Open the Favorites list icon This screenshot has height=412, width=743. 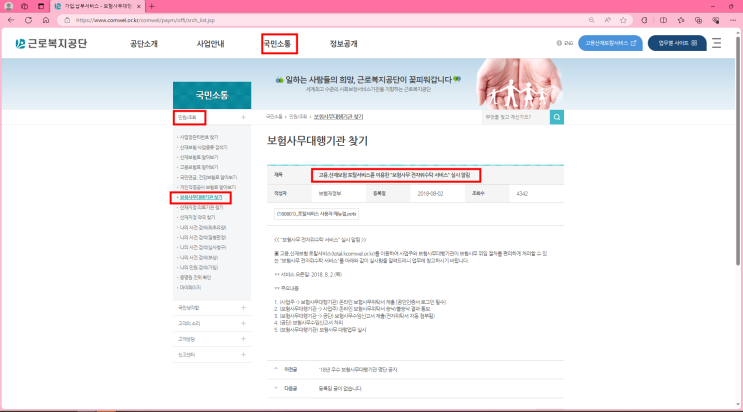[681, 20]
